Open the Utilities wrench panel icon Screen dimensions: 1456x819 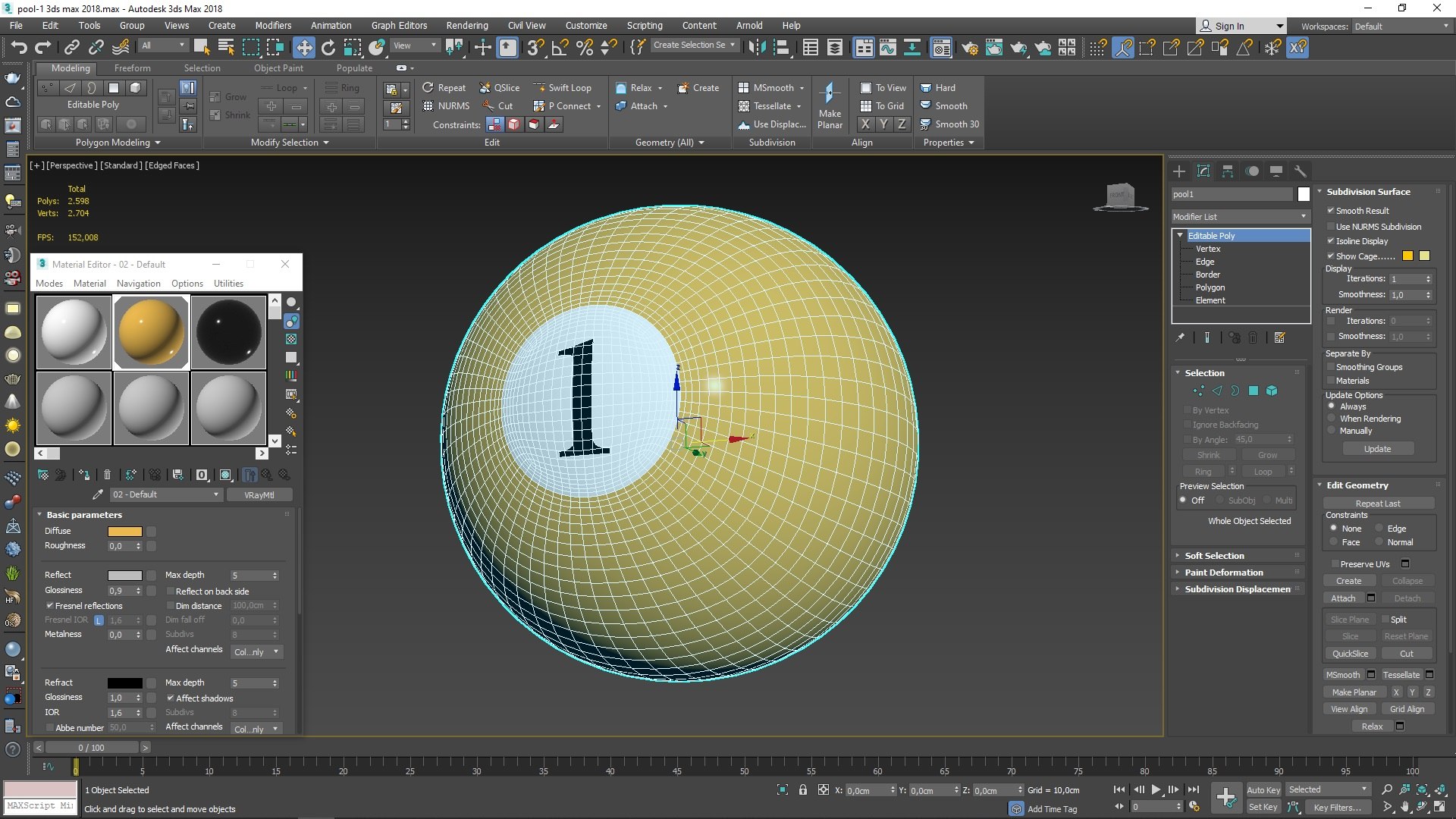[1300, 171]
